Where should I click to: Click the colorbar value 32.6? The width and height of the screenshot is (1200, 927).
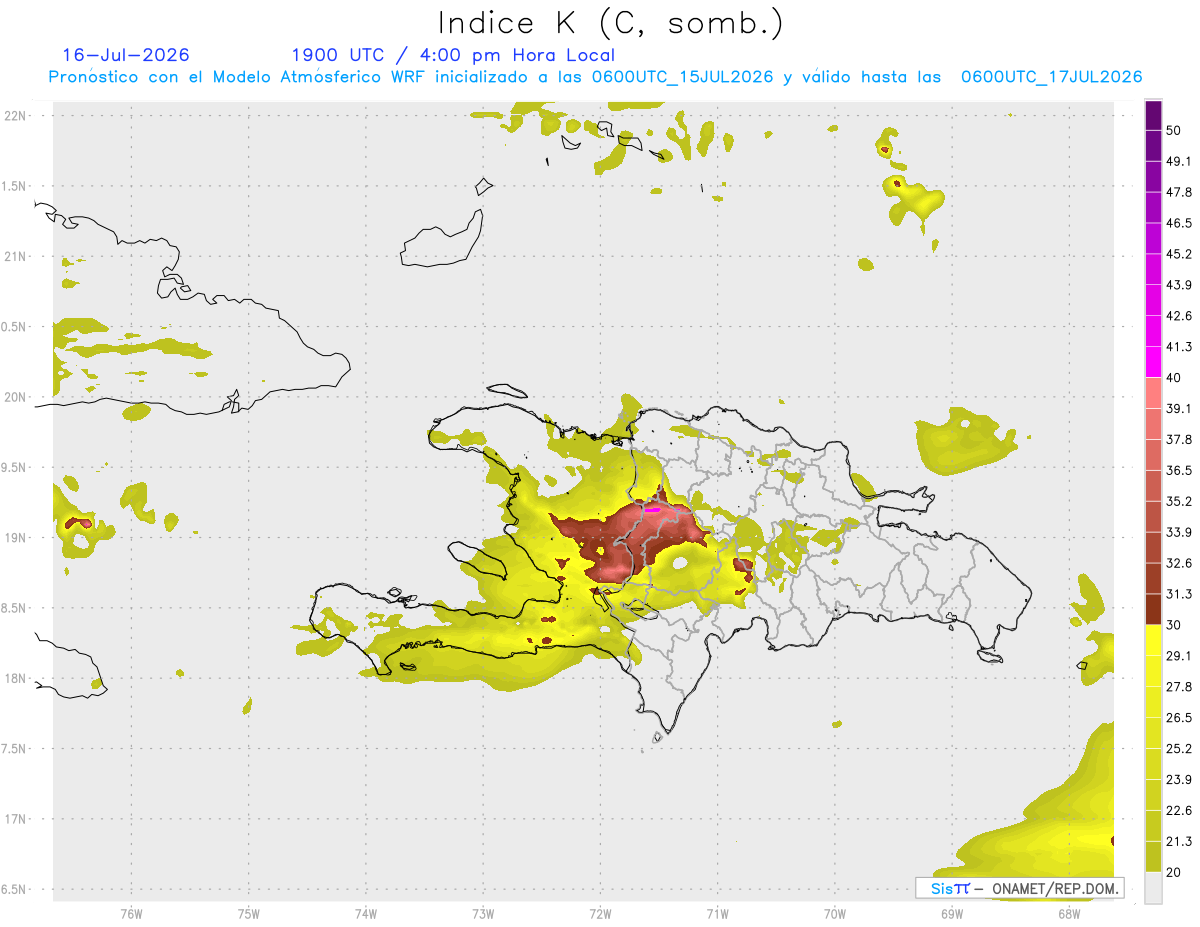pos(1178,563)
